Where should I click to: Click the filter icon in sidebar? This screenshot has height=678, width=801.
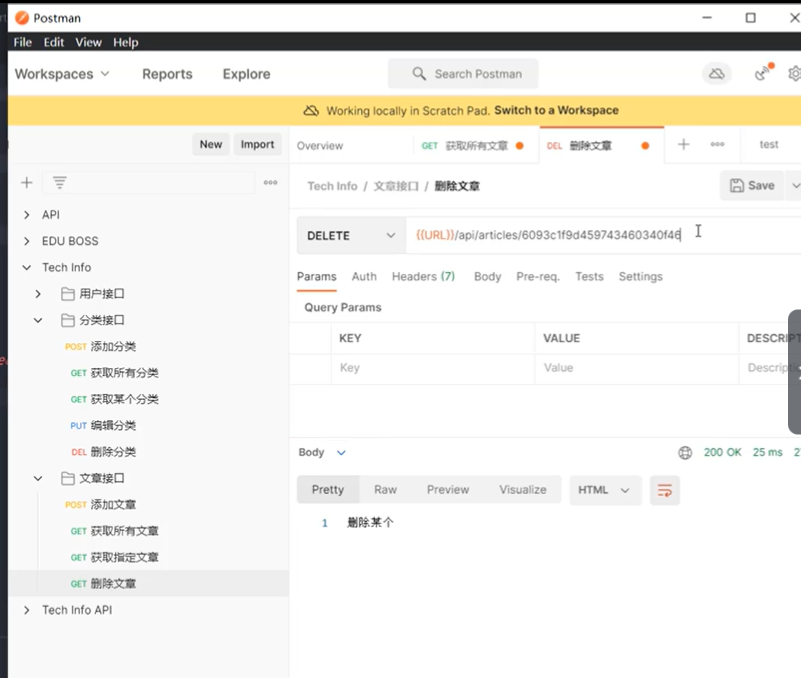pyautogui.click(x=60, y=182)
